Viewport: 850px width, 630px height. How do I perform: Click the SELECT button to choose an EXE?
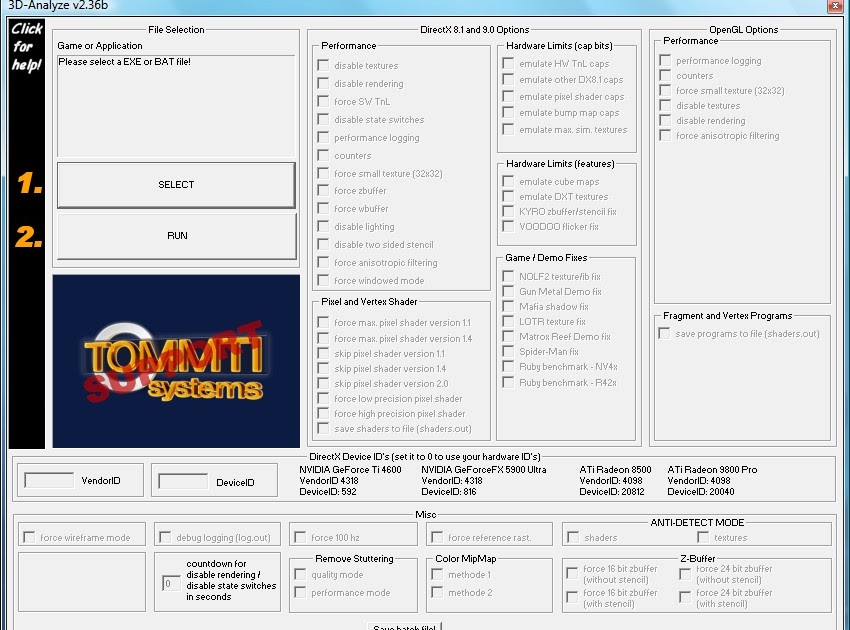pos(176,185)
